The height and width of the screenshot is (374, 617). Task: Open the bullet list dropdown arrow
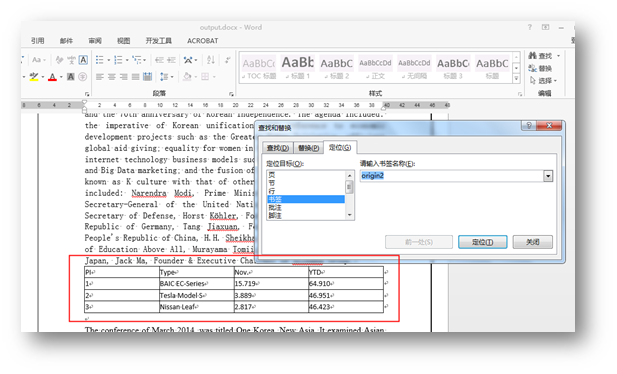109,60
